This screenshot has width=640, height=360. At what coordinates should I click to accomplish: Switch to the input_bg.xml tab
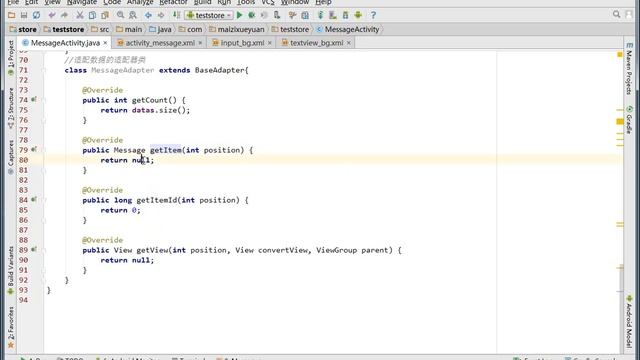click(242, 42)
